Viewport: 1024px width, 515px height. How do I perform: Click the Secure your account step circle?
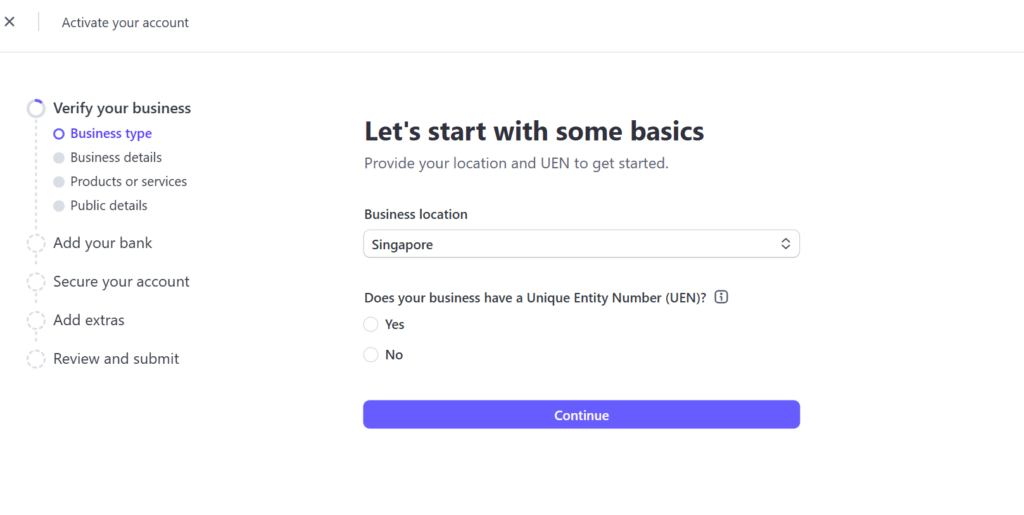point(36,282)
